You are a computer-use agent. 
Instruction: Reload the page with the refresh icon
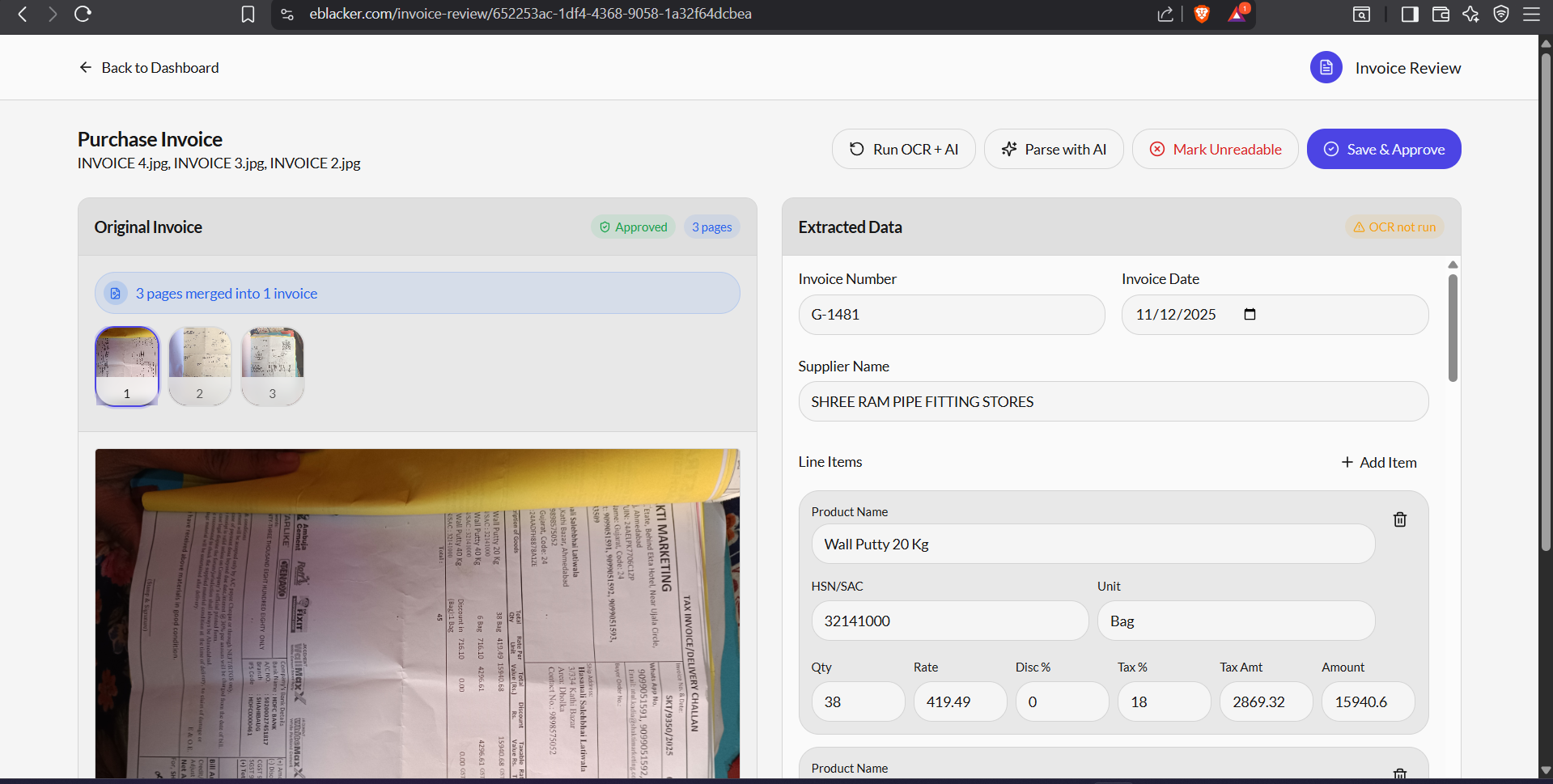(83, 14)
